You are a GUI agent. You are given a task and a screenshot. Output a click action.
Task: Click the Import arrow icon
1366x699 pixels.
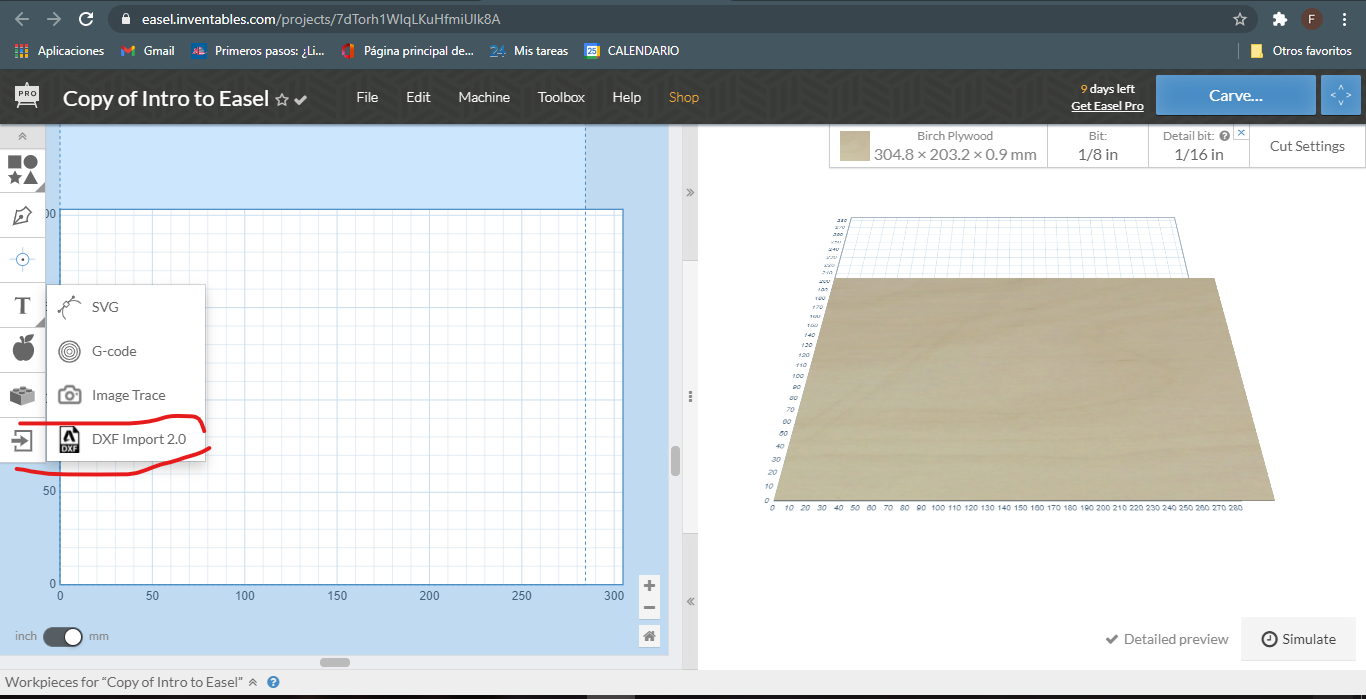[x=22, y=440]
